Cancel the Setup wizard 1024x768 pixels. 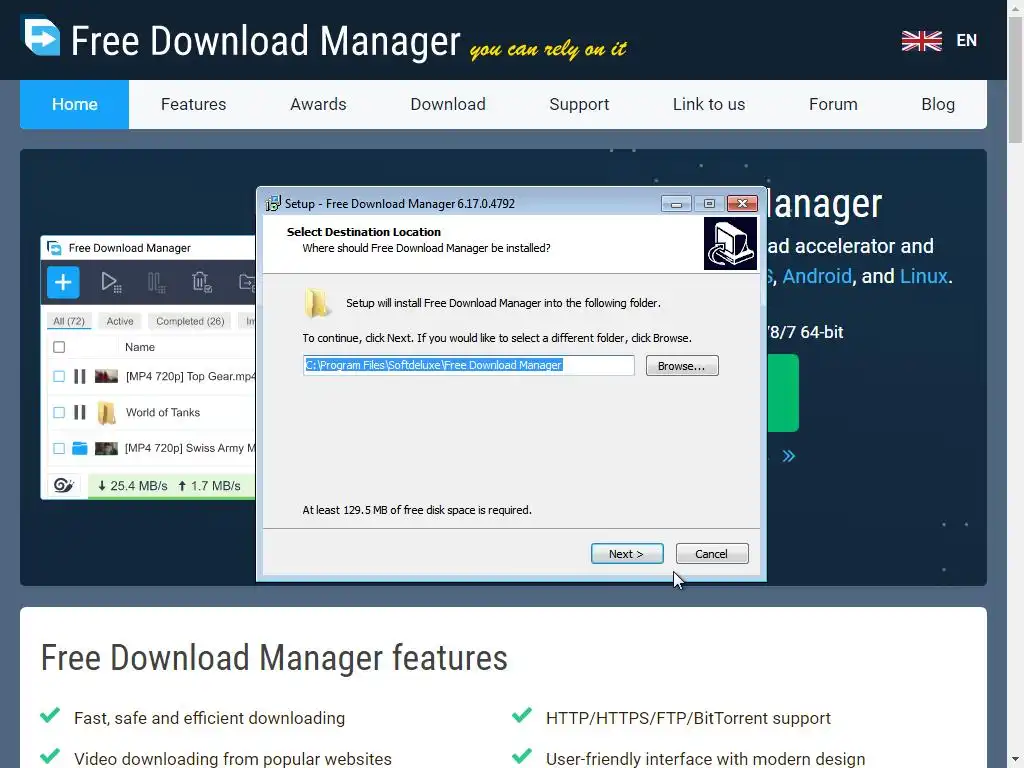tap(712, 554)
